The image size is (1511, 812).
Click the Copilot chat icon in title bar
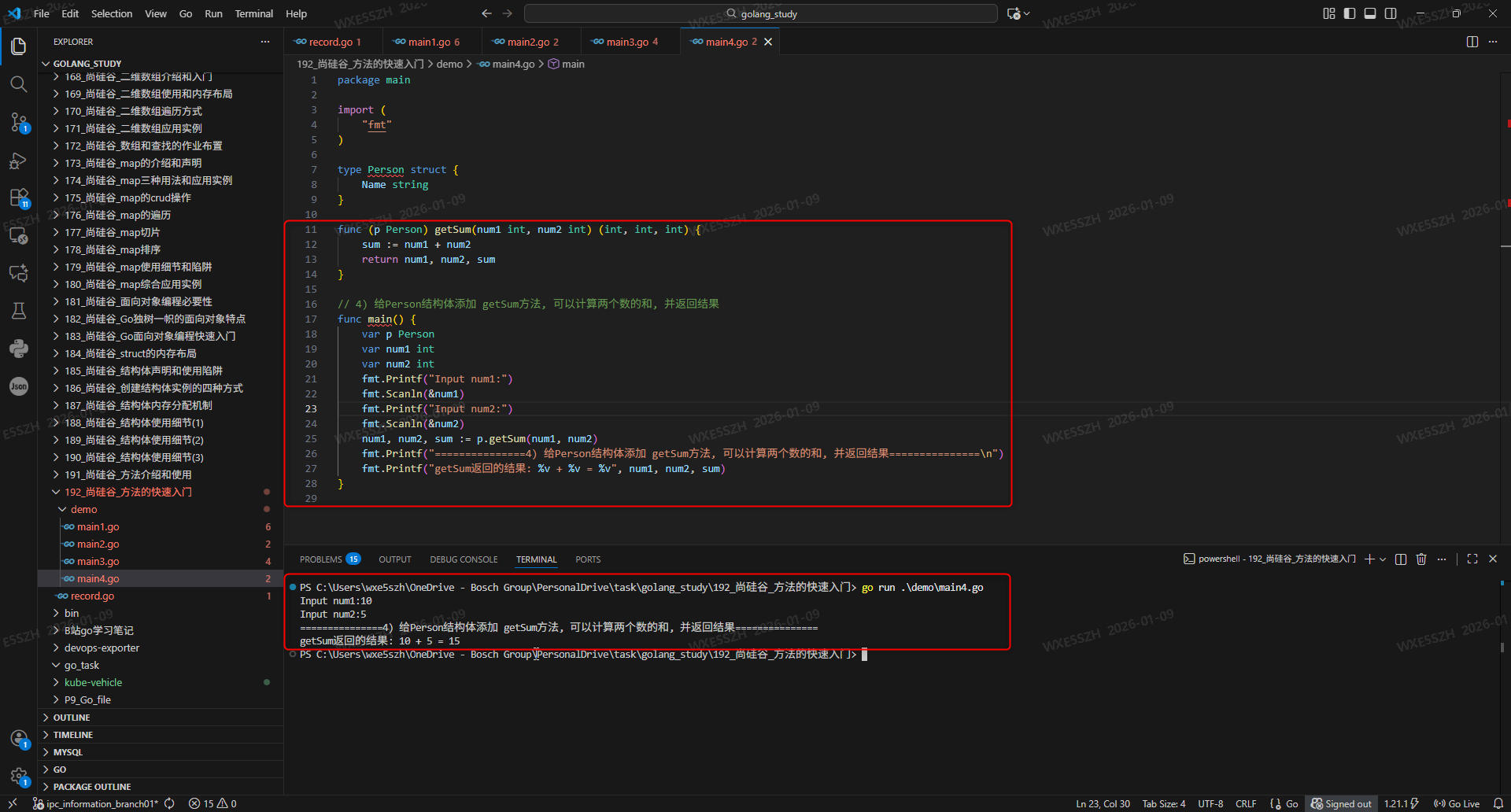coord(1014,13)
